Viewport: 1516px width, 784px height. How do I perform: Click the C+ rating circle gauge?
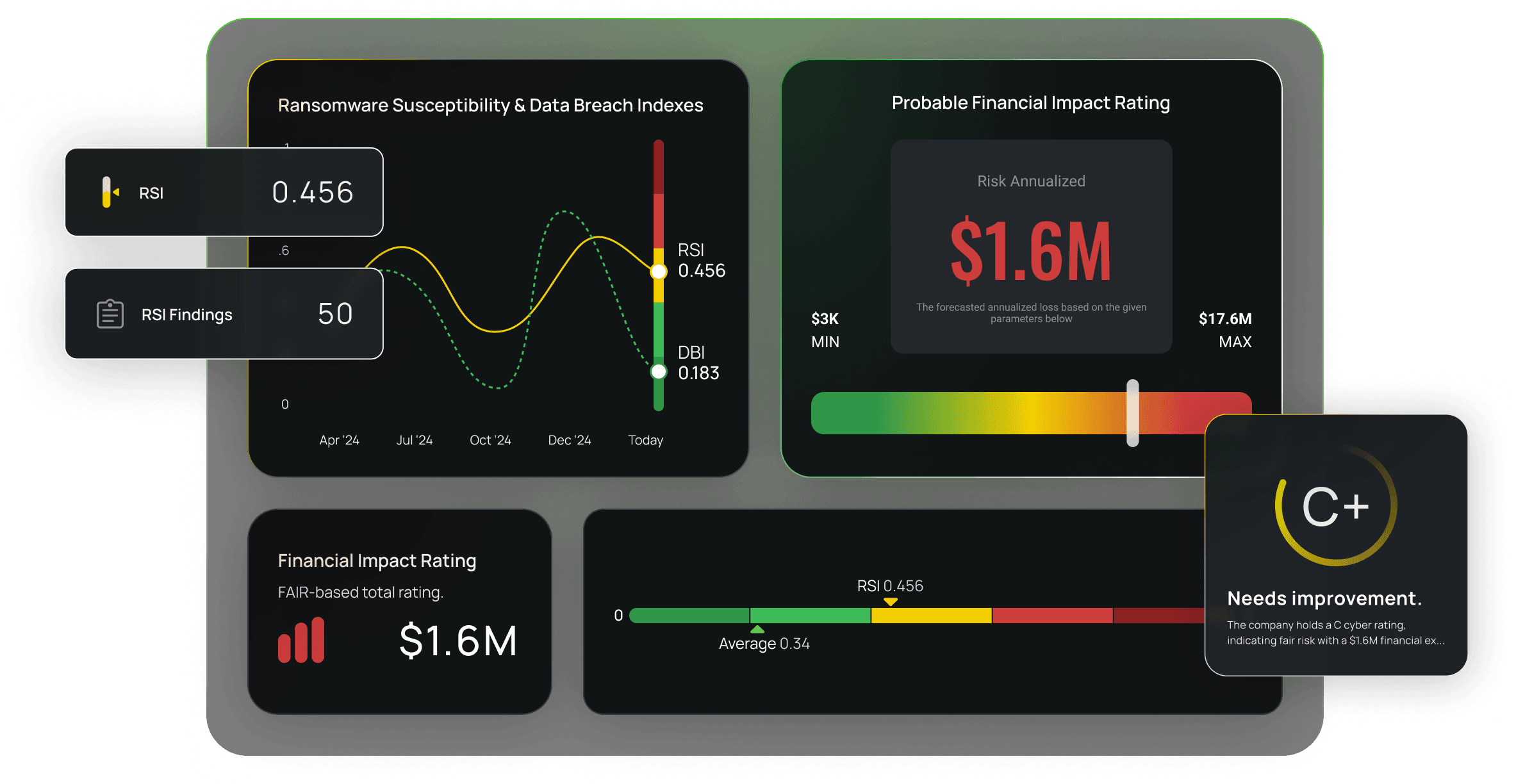1335,506
